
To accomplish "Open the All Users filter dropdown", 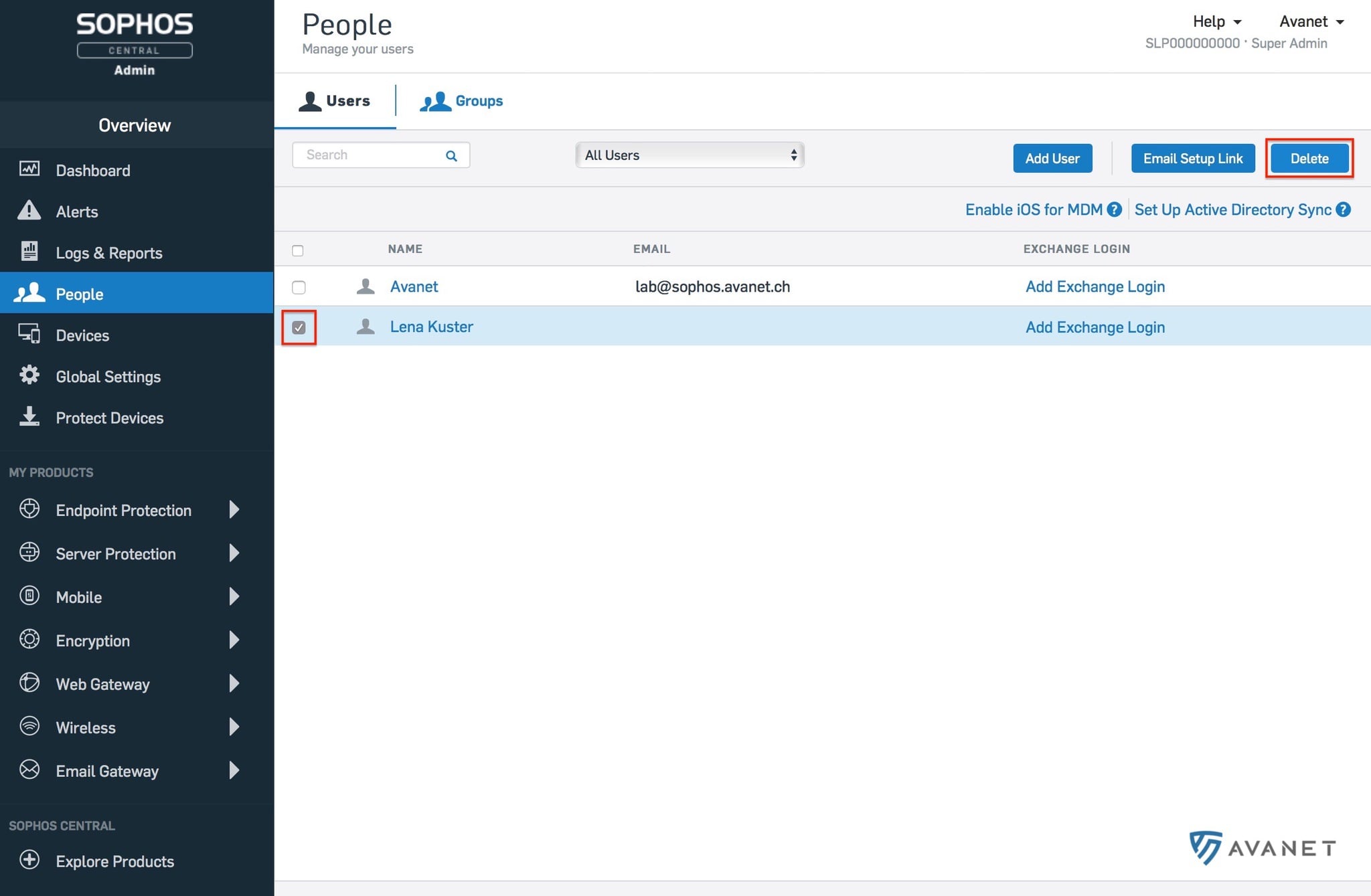I will coord(690,155).
